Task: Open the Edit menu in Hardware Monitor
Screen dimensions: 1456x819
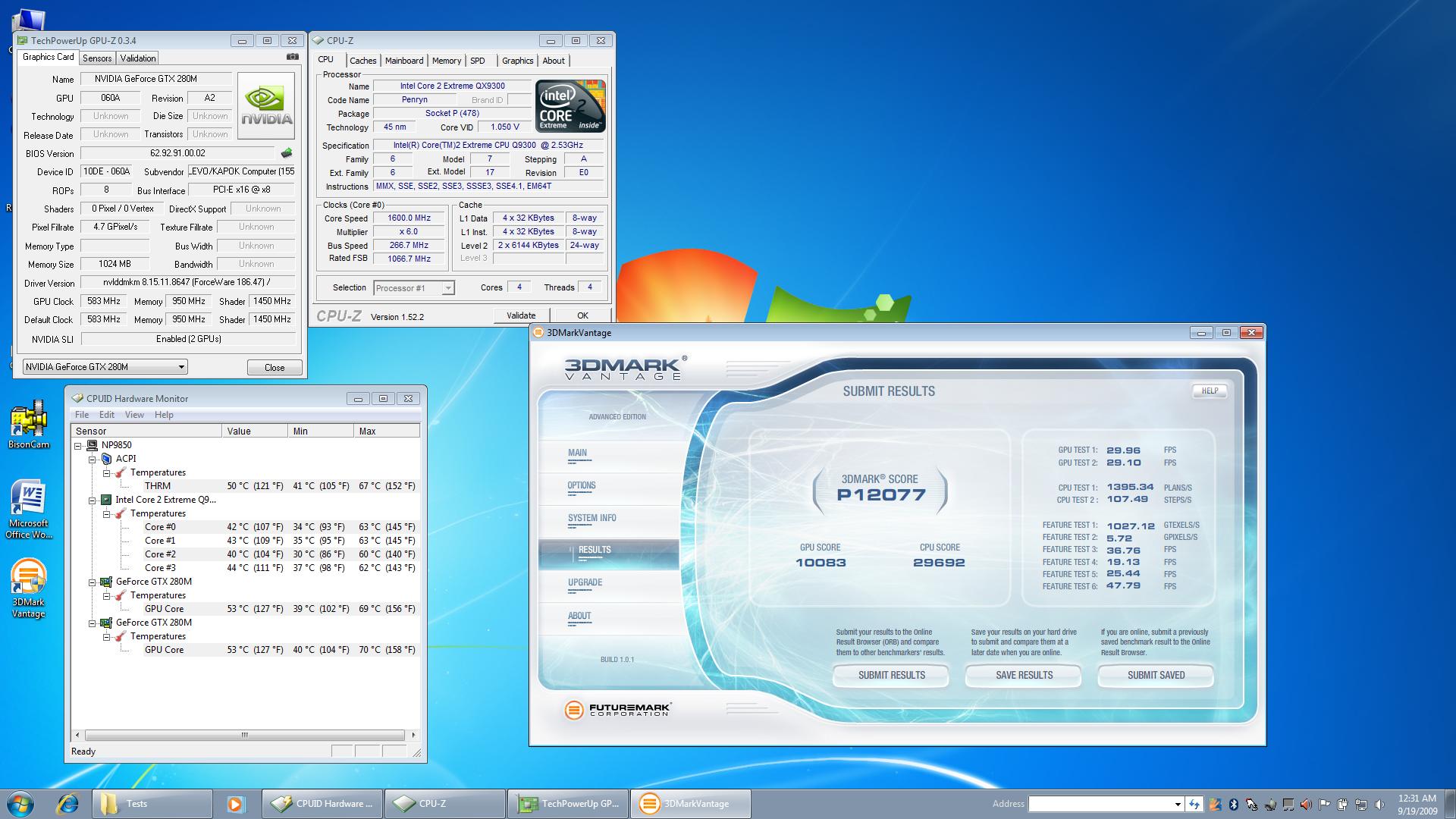Action: point(107,415)
